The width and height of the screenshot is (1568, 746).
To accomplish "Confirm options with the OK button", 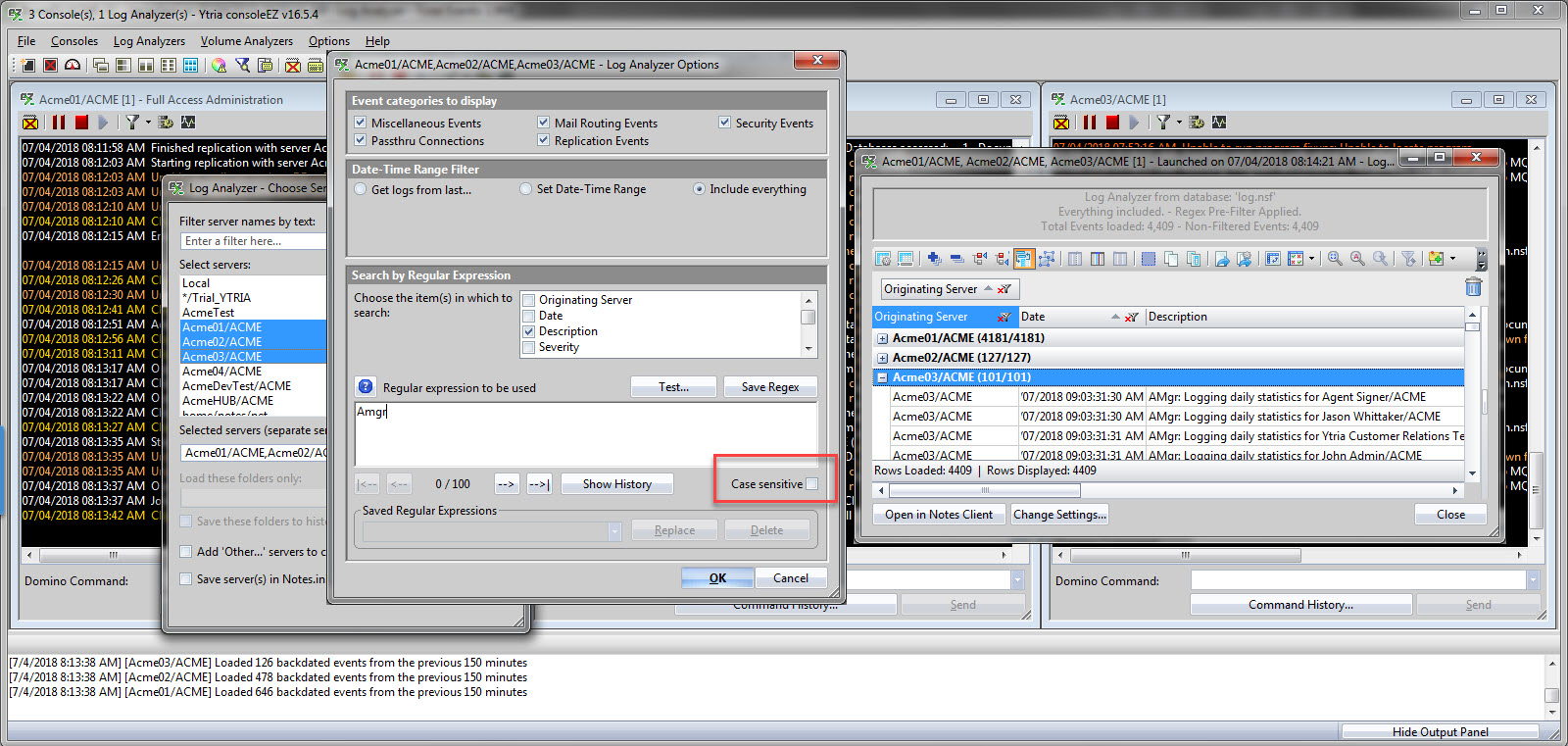I will (717, 577).
